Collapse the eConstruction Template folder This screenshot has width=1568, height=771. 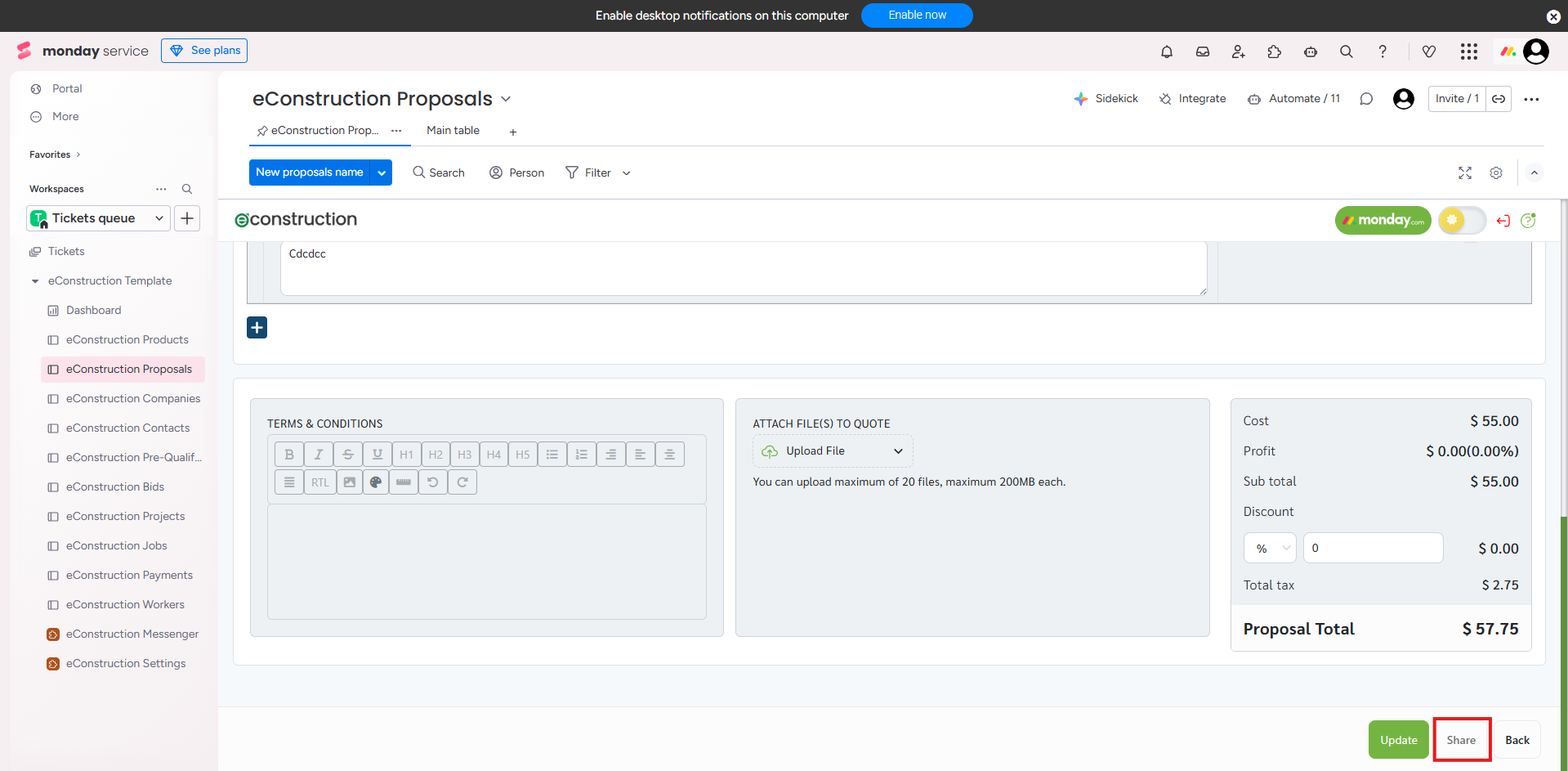tap(35, 281)
